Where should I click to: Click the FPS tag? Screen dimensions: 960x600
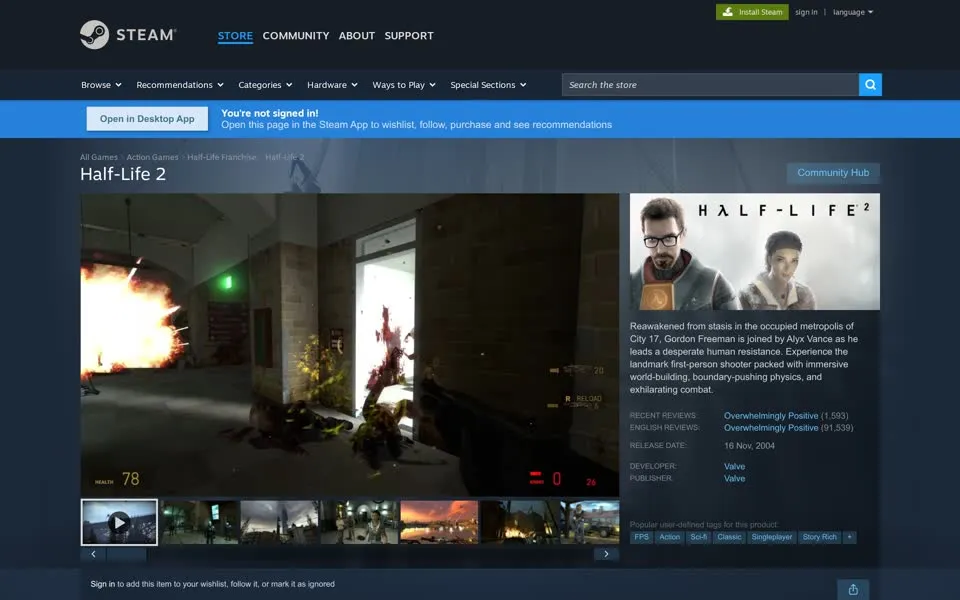point(641,537)
